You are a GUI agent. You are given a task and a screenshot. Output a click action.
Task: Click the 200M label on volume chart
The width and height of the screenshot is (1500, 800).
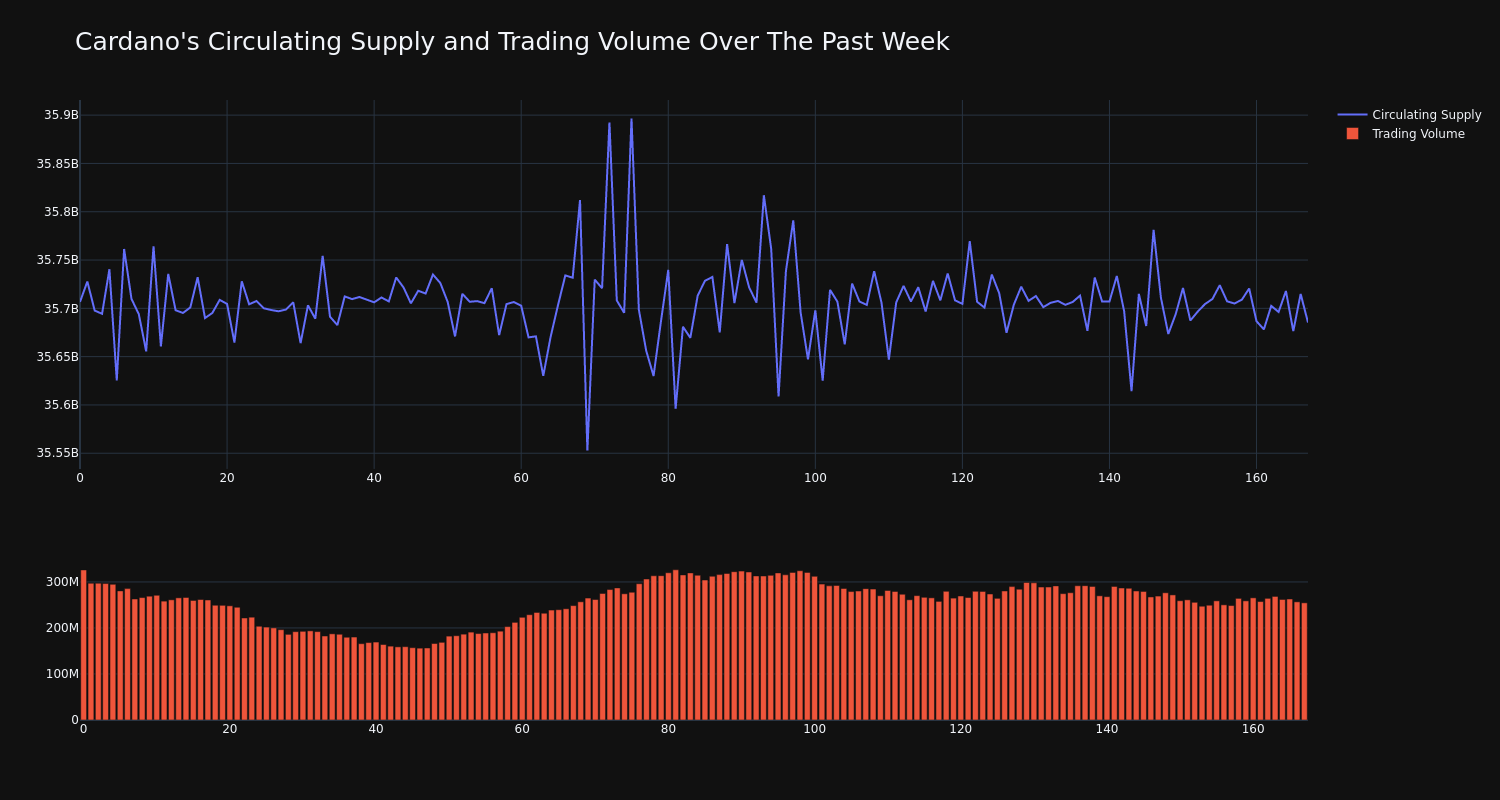click(x=61, y=628)
